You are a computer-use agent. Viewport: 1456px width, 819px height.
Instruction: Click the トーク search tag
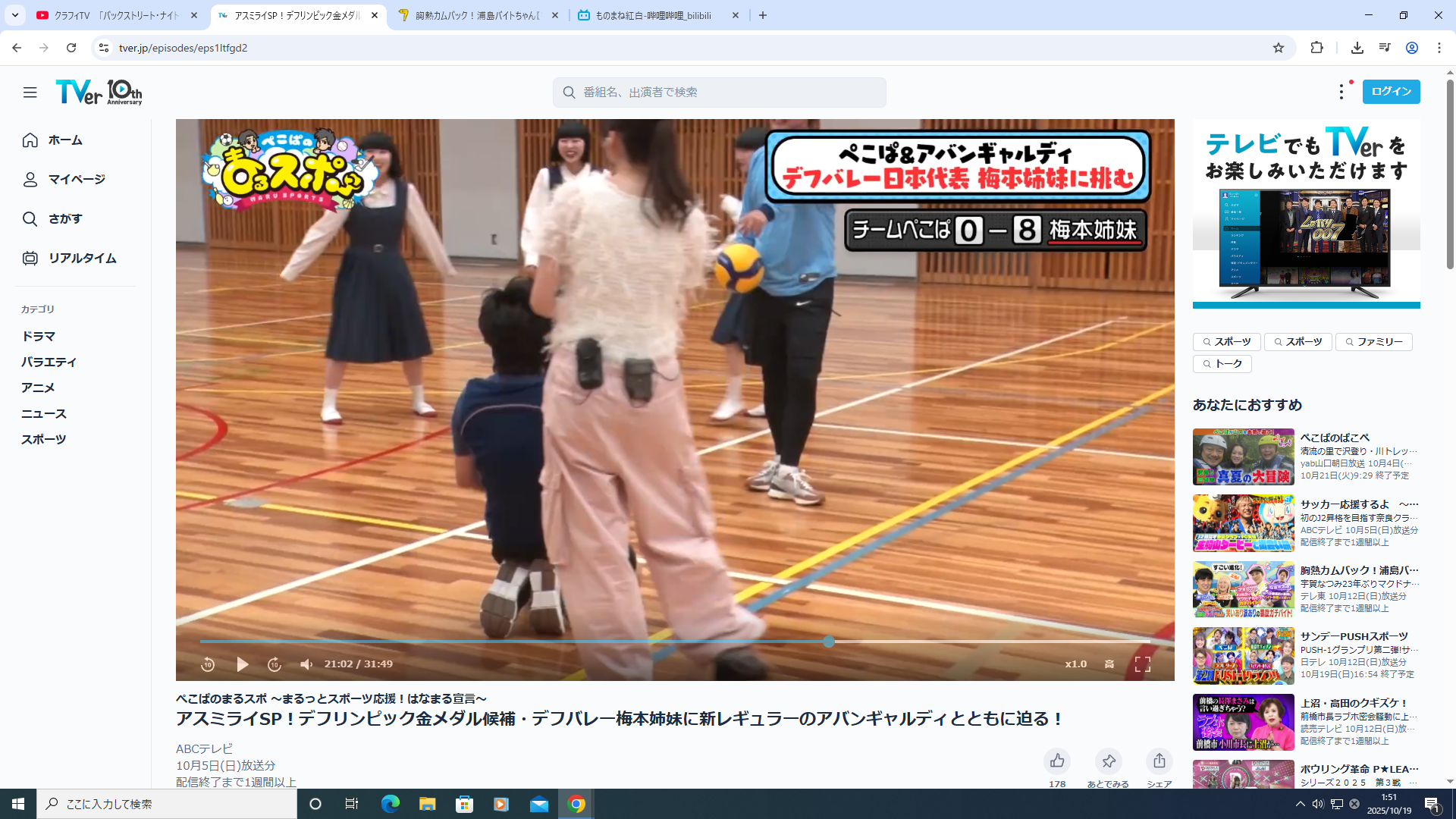(1222, 364)
